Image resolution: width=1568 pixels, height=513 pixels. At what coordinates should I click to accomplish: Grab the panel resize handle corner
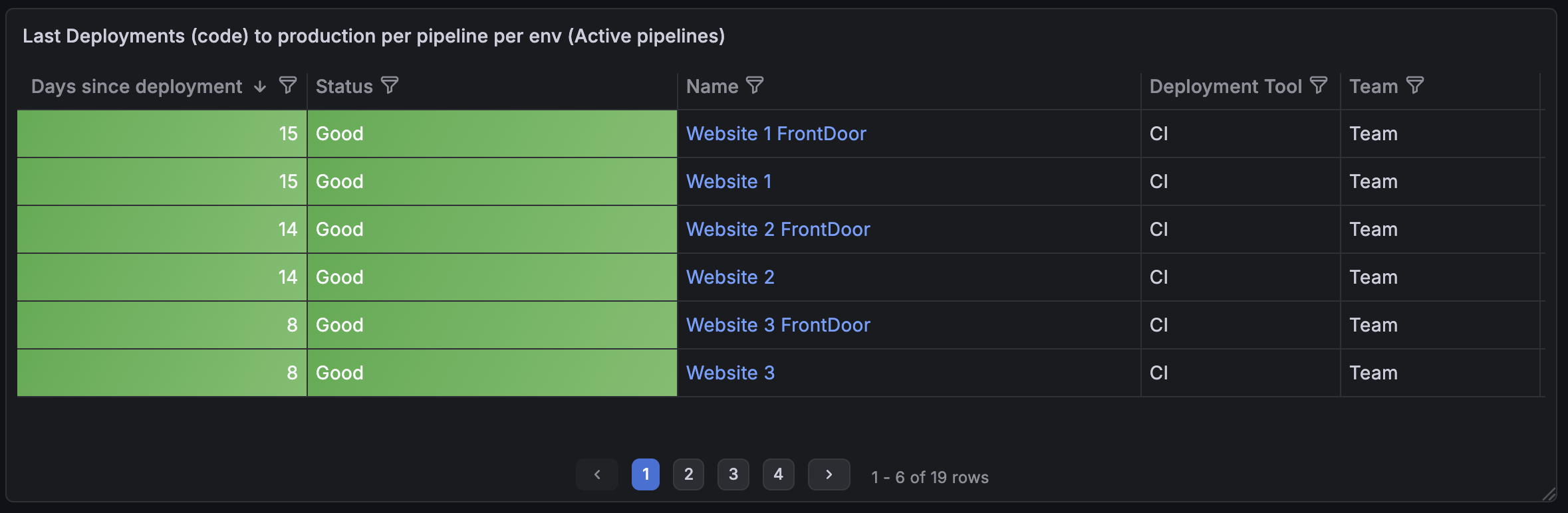coord(1549,494)
